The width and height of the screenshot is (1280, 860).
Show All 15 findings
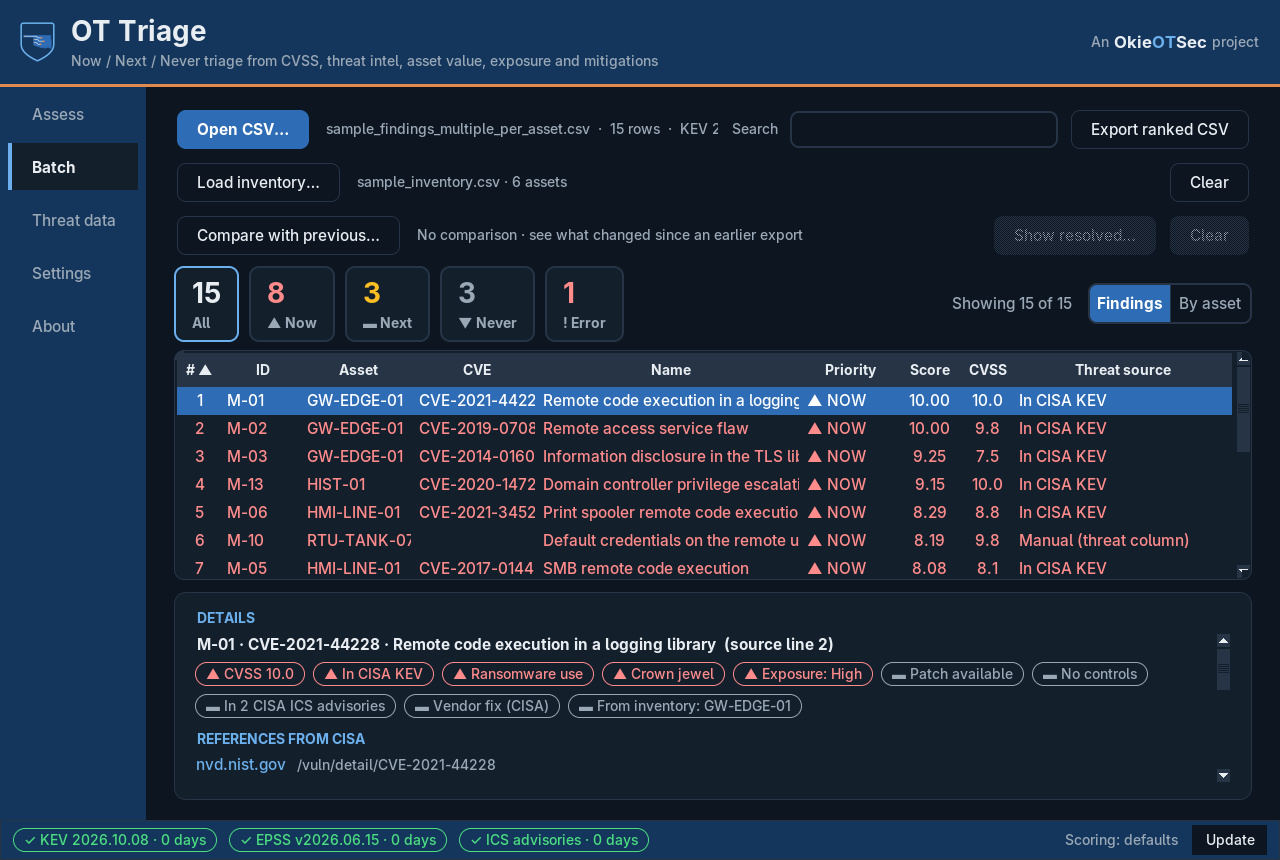point(206,304)
